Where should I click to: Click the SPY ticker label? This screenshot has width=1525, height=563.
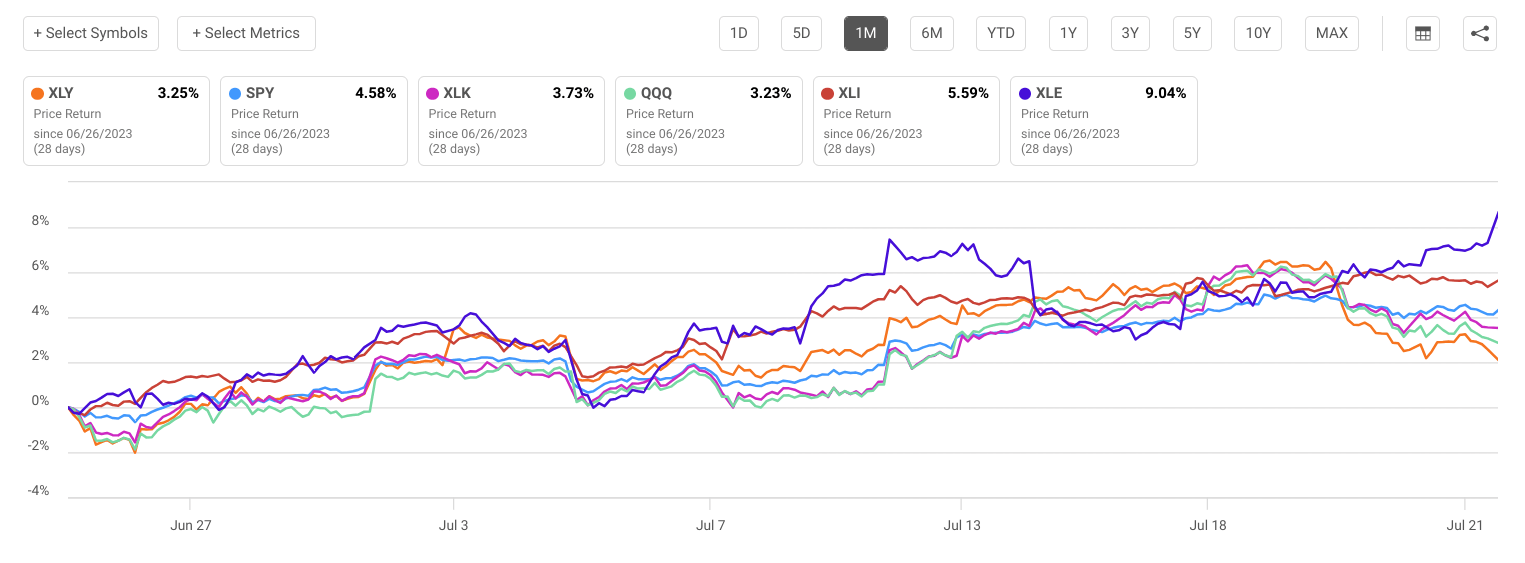tap(260, 93)
